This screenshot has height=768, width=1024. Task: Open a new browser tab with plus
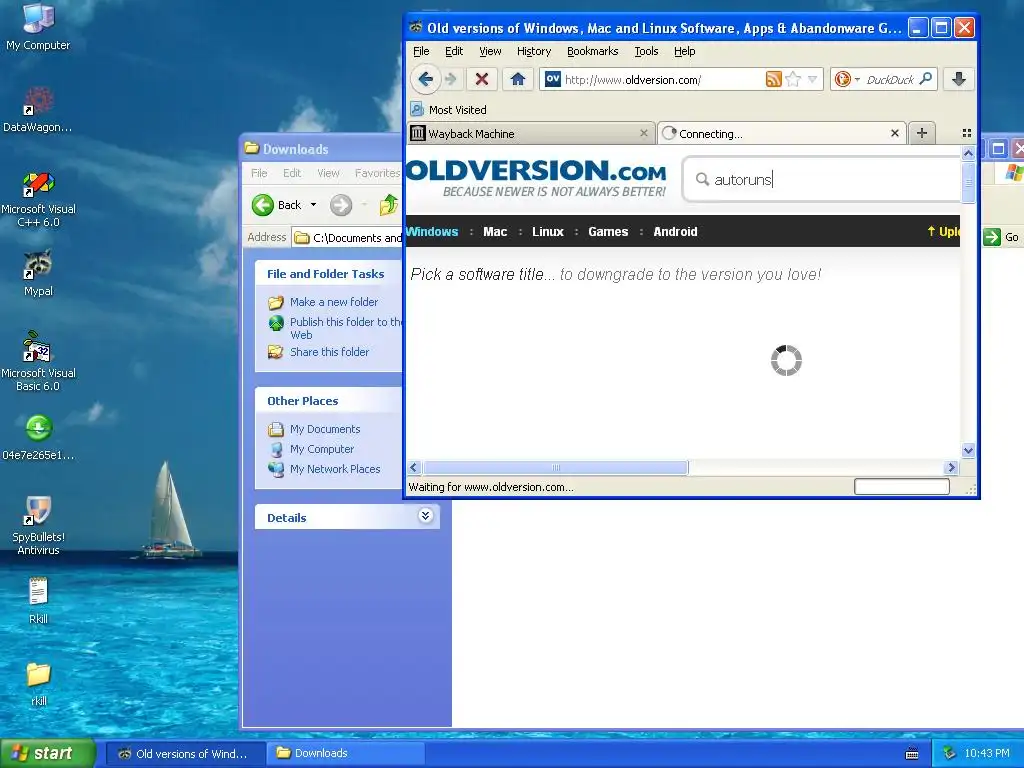tap(921, 133)
